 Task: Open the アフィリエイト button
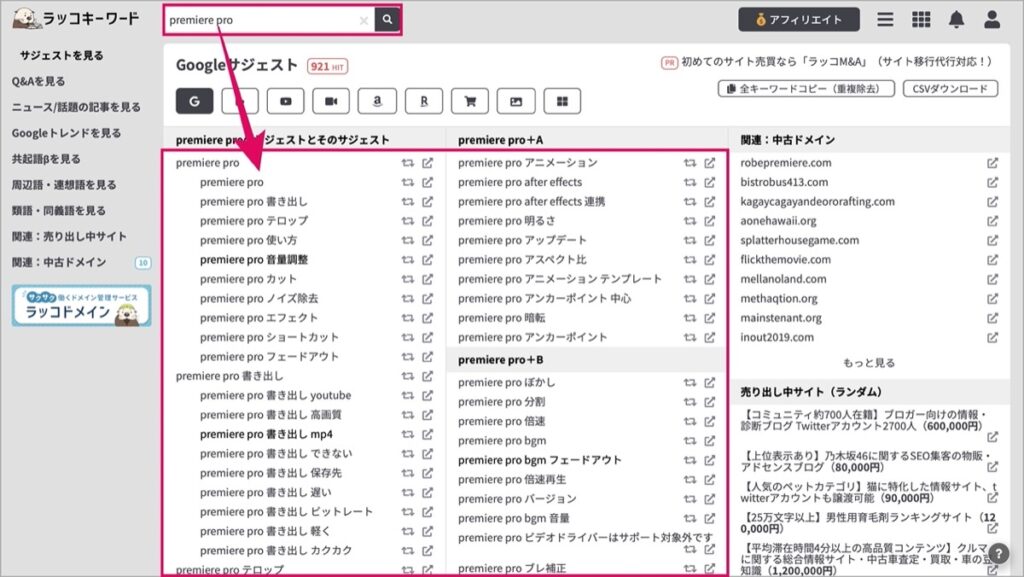pos(799,20)
